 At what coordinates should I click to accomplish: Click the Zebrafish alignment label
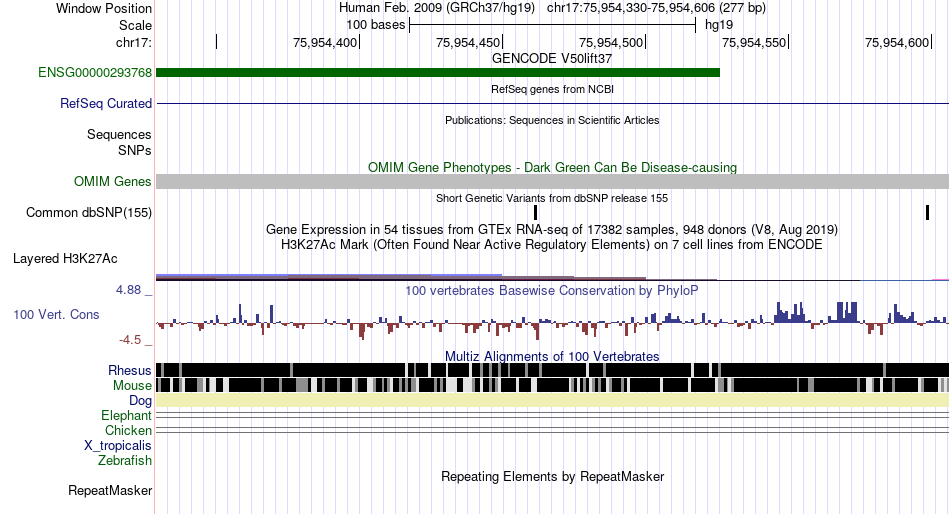pyautogui.click(x=125, y=461)
